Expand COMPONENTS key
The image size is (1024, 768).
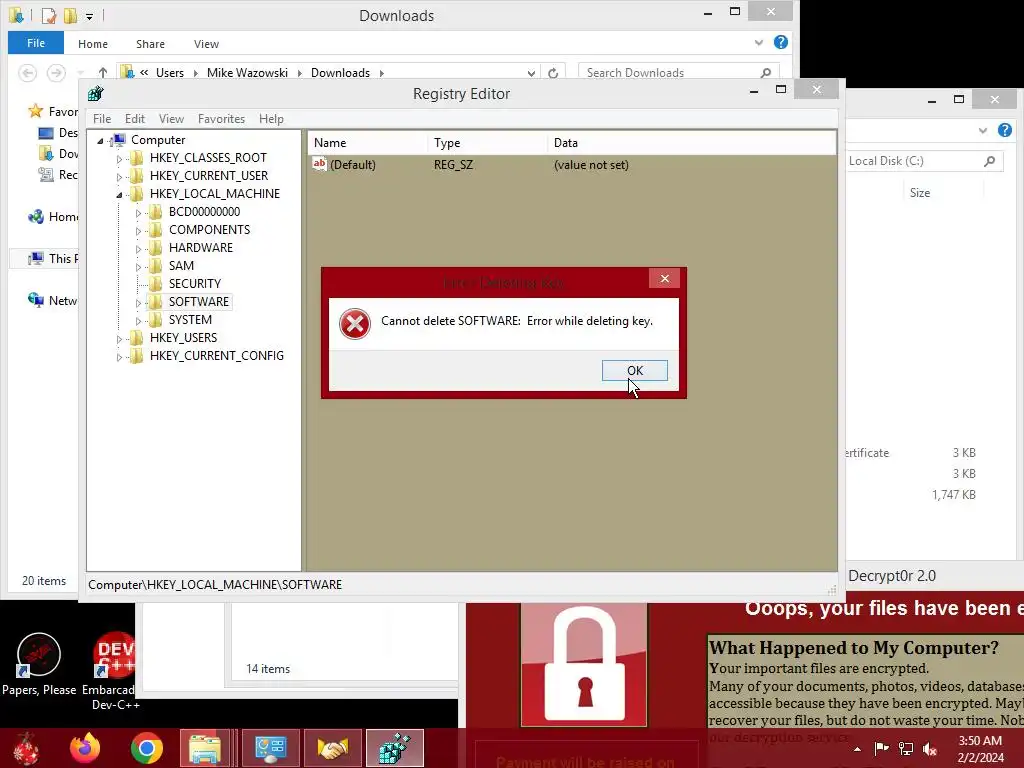(138, 231)
